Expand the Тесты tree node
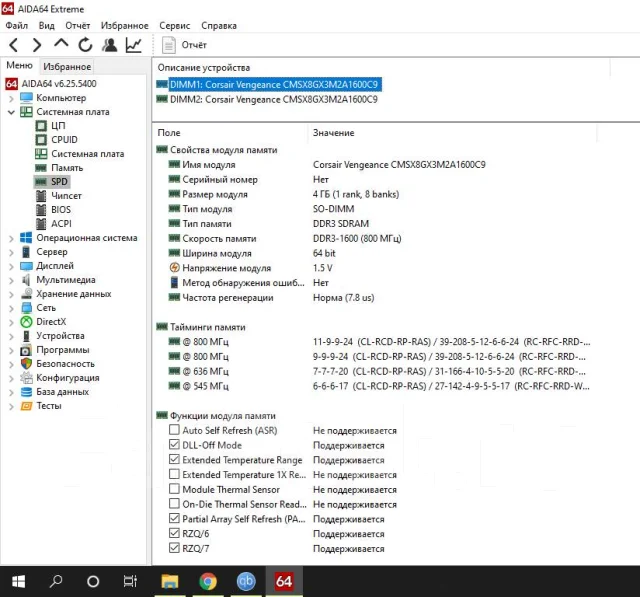 point(11,406)
